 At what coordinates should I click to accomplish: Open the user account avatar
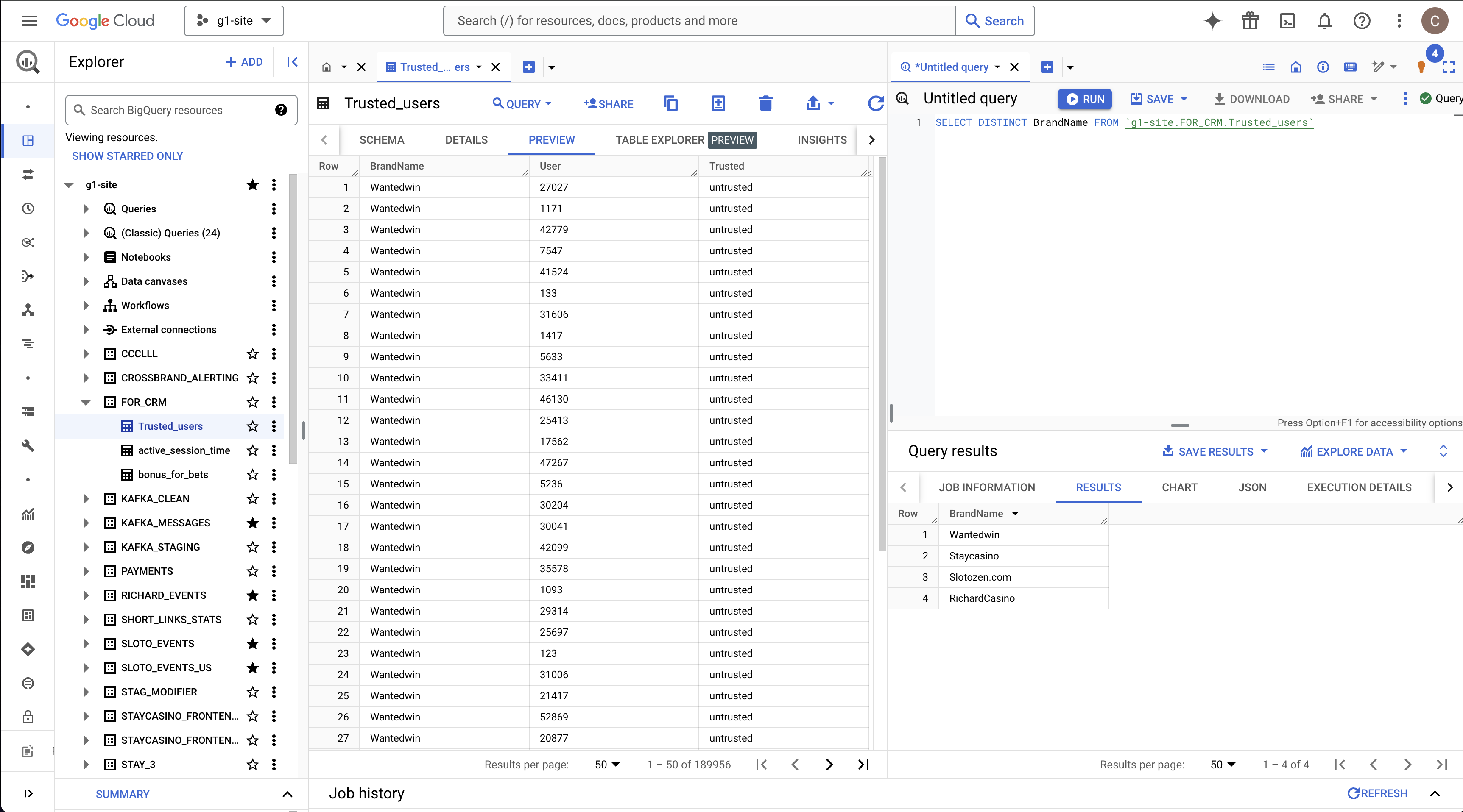(x=1435, y=21)
